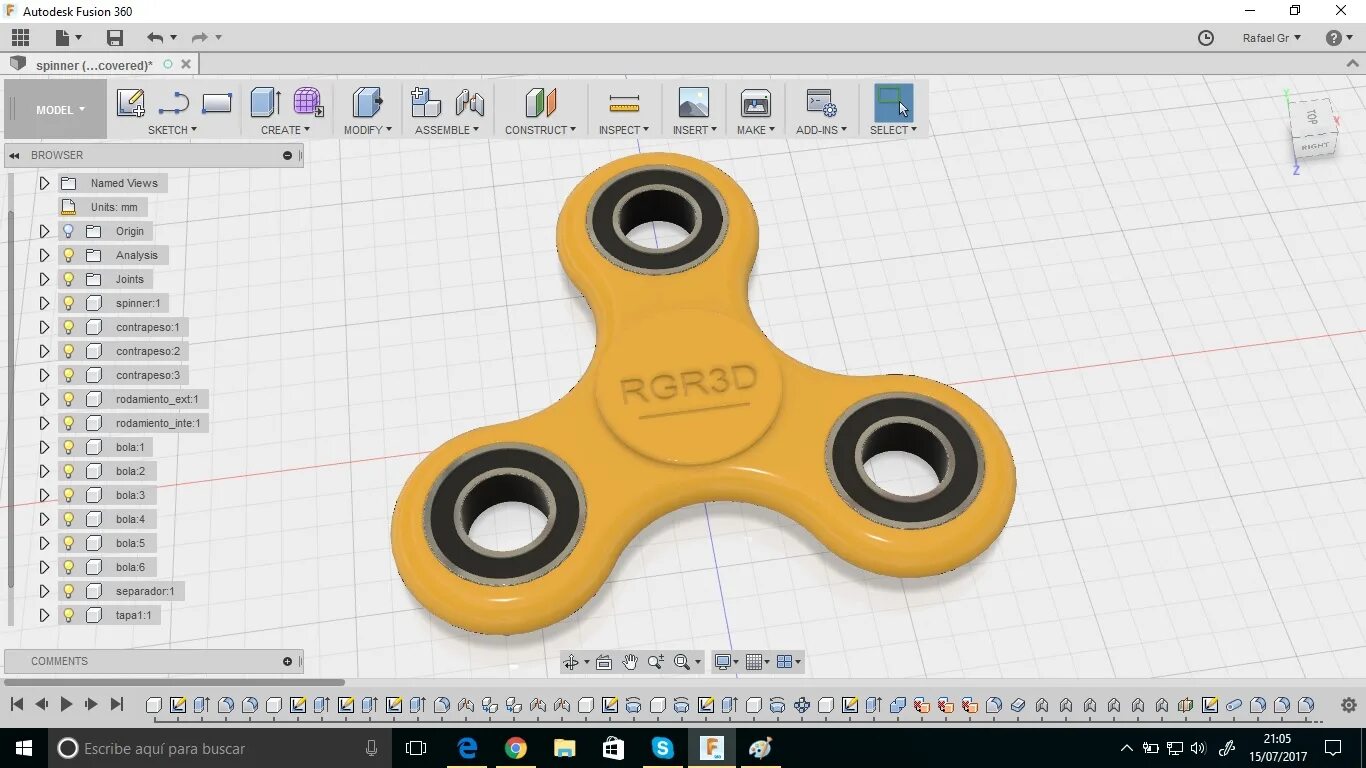Open the Grid and Snaps dropdown
The height and width of the screenshot is (768, 1366).
pos(757,662)
